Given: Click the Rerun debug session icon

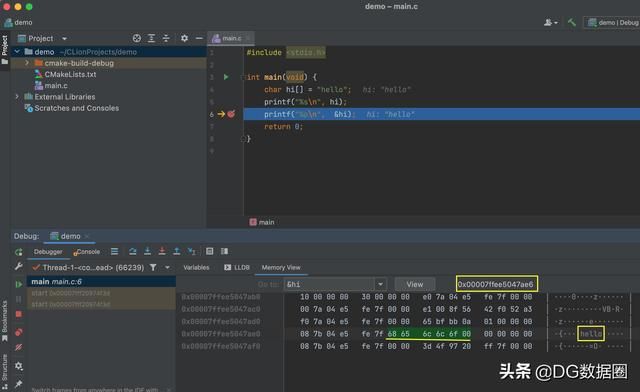Looking at the screenshot, I should (x=19, y=252).
